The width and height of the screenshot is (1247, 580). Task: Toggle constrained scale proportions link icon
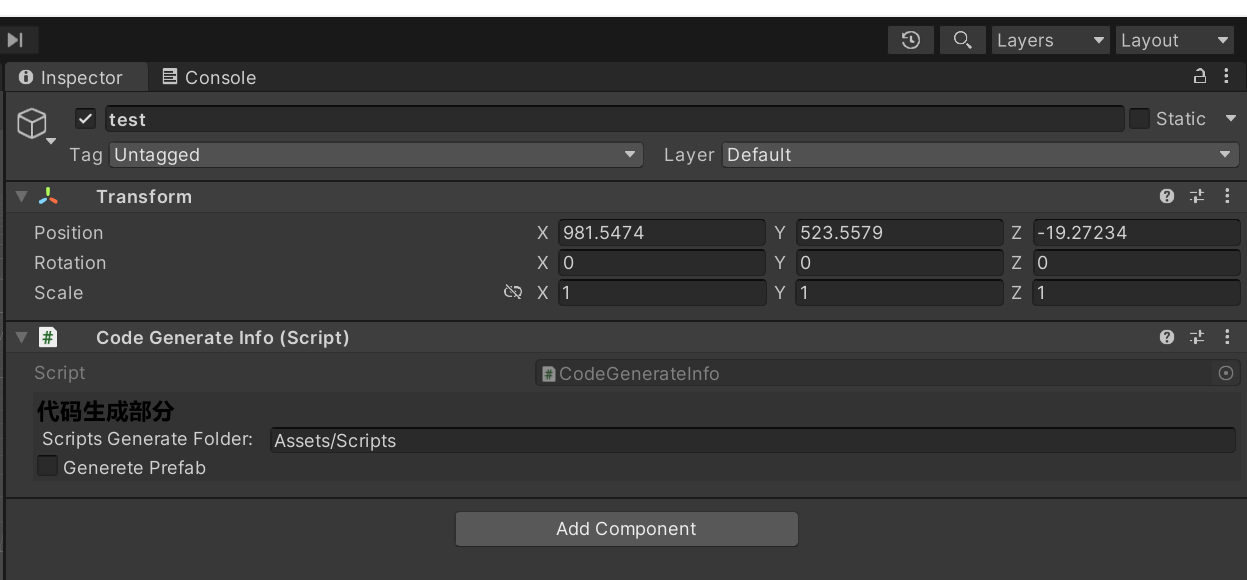click(513, 293)
